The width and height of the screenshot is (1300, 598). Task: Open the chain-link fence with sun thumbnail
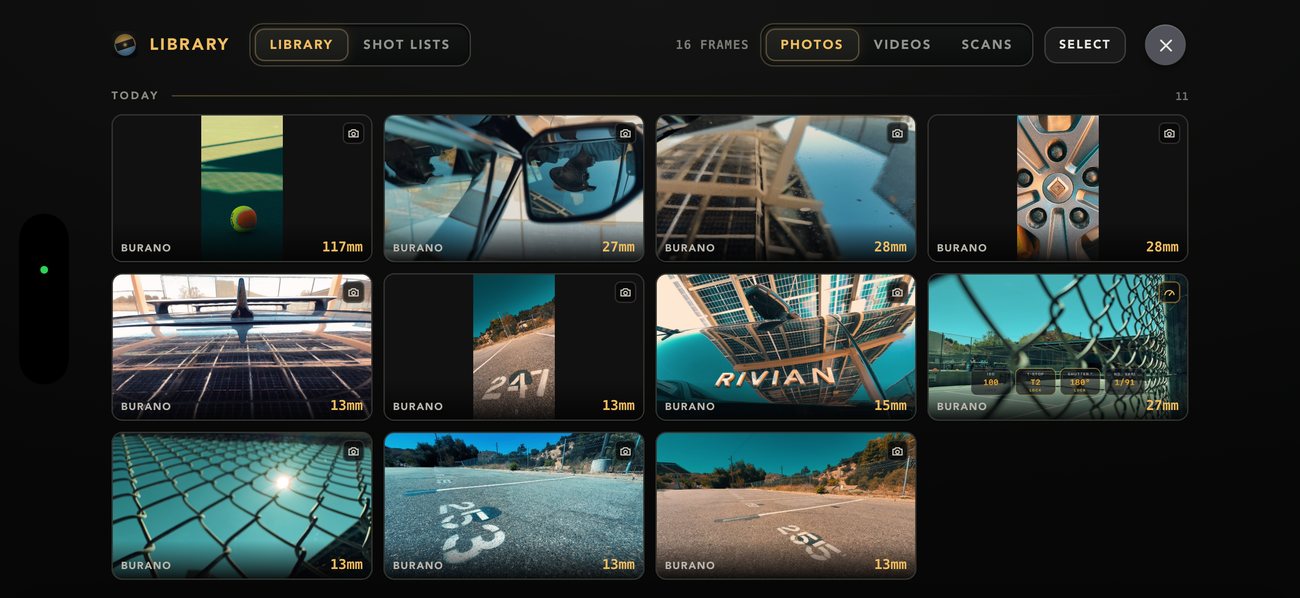(x=242, y=506)
